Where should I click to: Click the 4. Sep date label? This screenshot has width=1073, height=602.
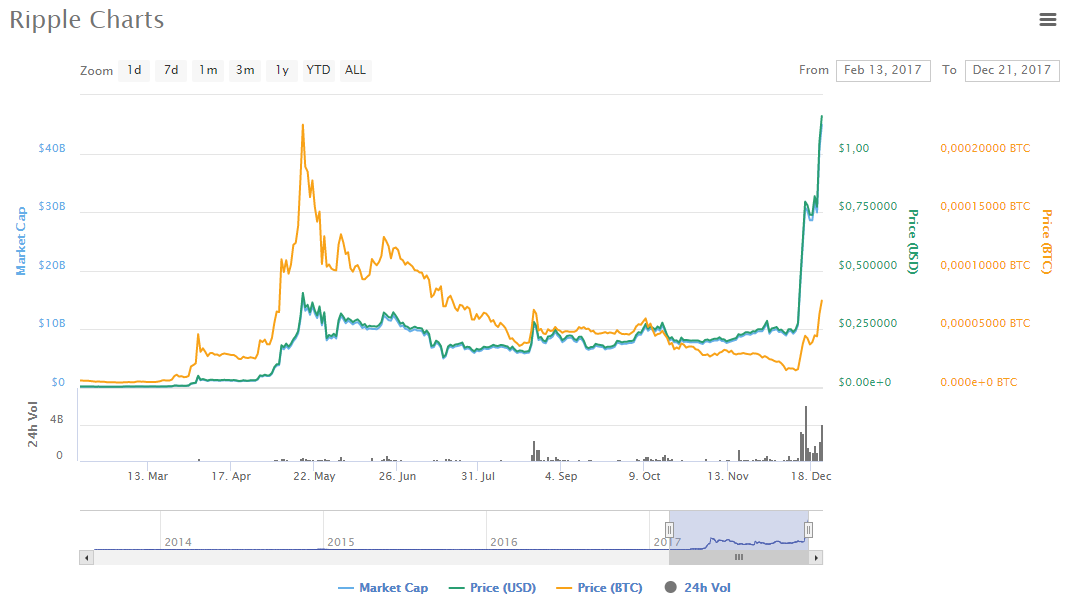click(561, 476)
